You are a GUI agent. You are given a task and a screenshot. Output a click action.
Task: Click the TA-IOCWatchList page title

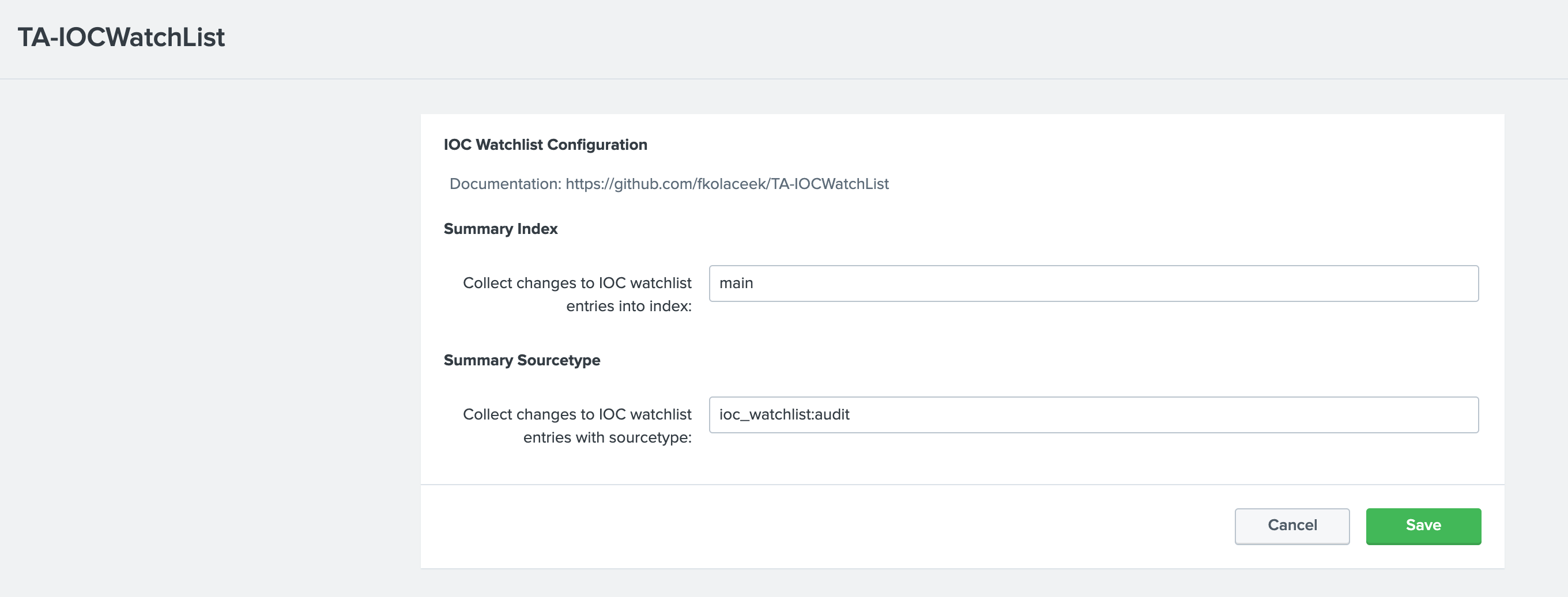click(121, 37)
